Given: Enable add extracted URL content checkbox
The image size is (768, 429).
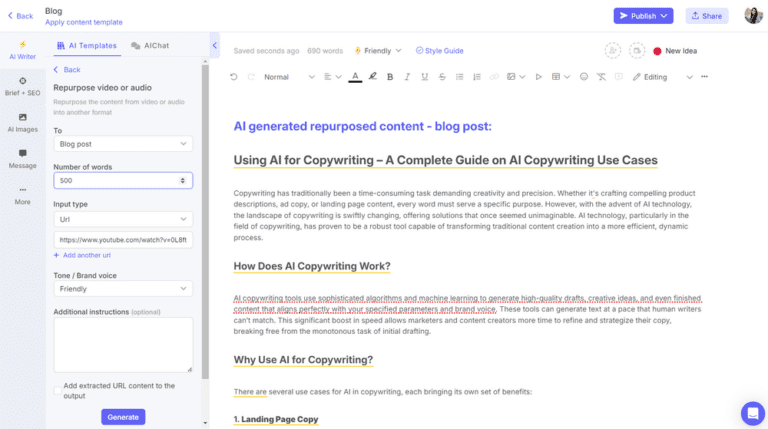Looking at the screenshot, I should [x=57, y=391].
